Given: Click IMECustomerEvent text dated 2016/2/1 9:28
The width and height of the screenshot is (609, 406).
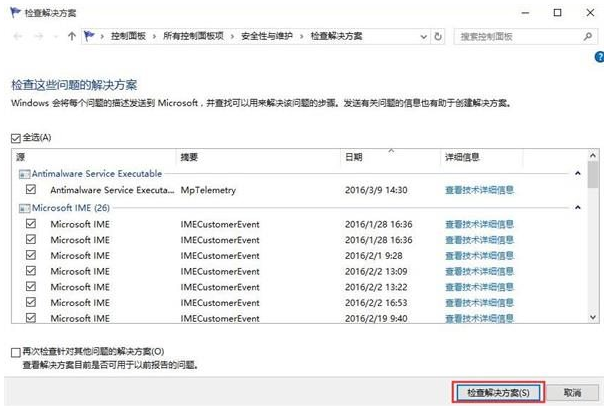Looking at the screenshot, I should [x=220, y=256].
